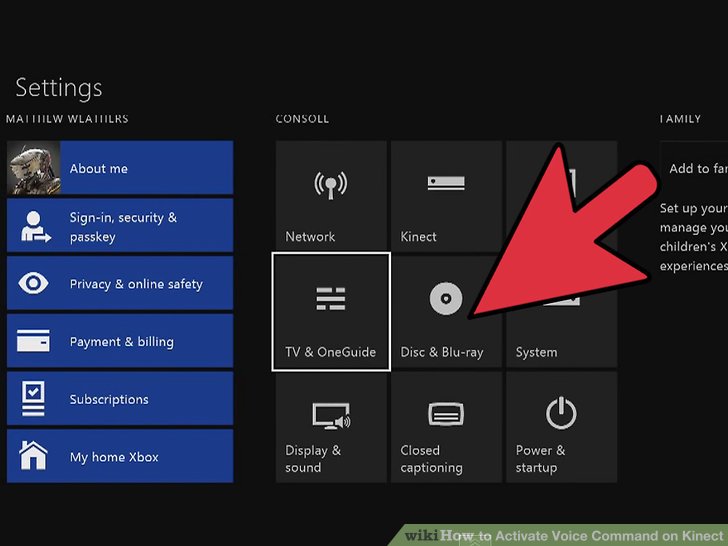Click the house icon for home Xbox
Viewport: 728px width, 546px height.
pyautogui.click(x=33, y=455)
